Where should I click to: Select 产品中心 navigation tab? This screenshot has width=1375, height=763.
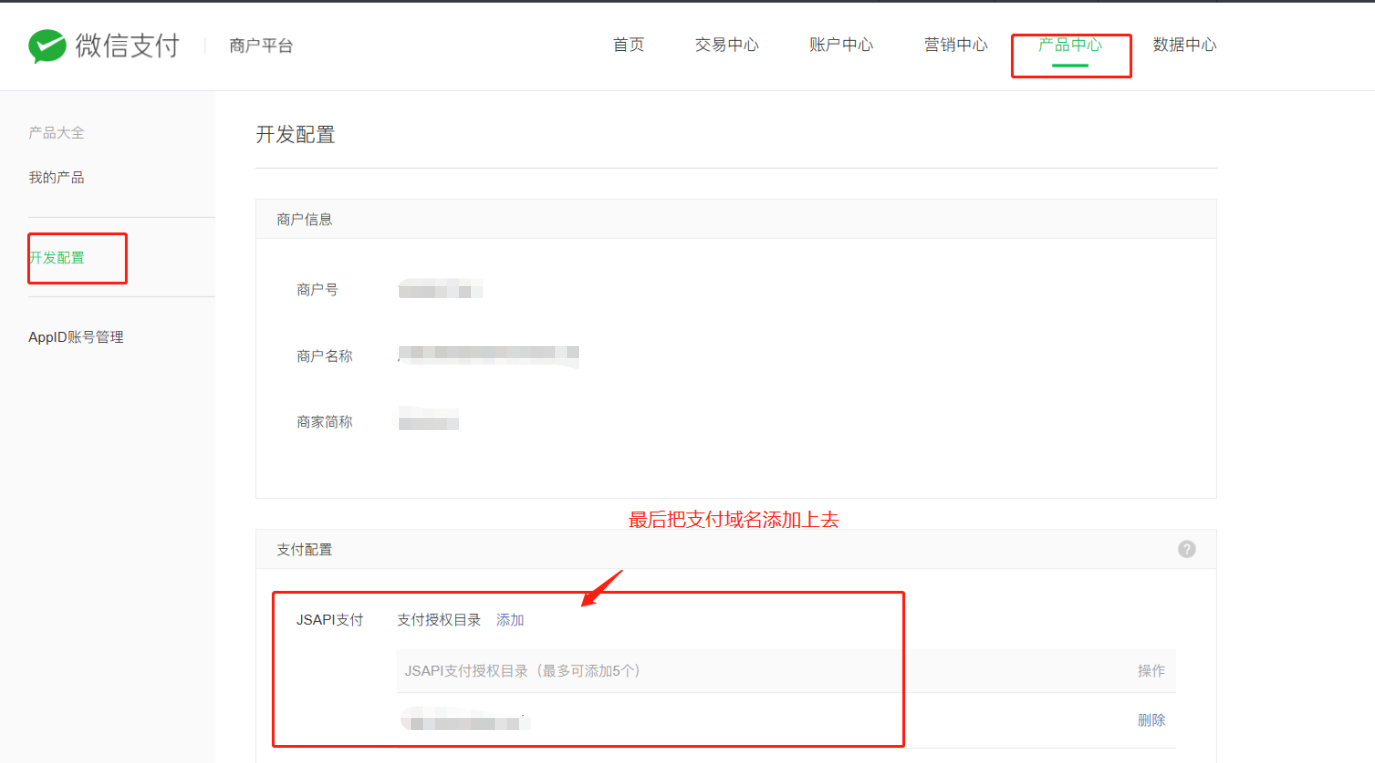(1070, 45)
